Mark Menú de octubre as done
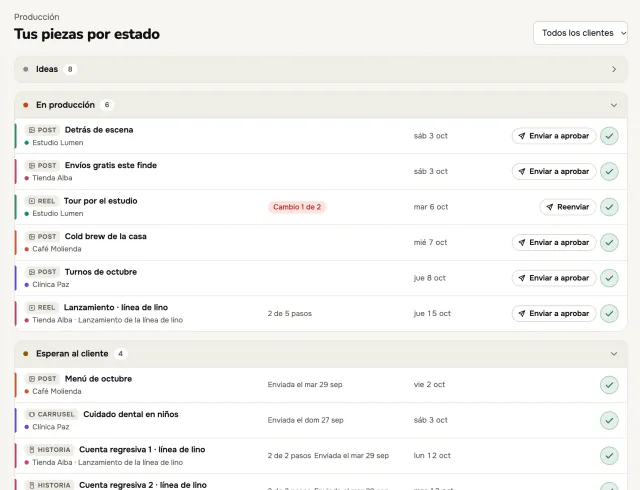 (609, 385)
